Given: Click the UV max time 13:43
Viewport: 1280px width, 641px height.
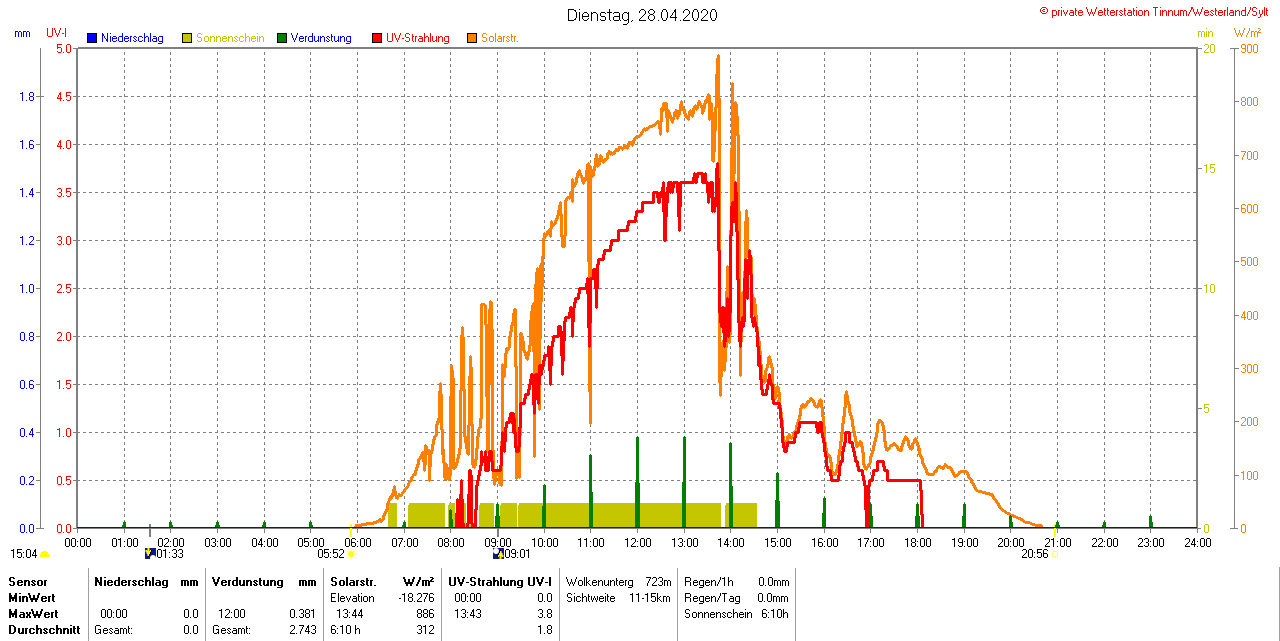Looking at the screenshot, I should point(468,614).
